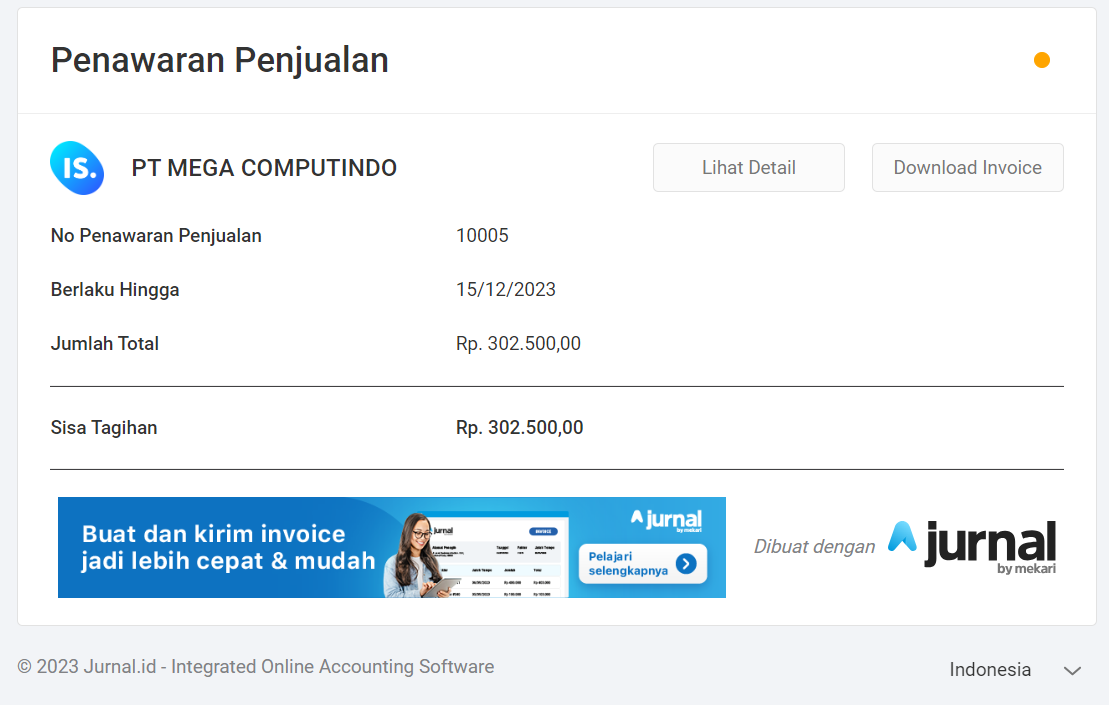This screenshot has width=1109, height=705.
Task: Click the Download Invoice button
Action: coord(967,168)
